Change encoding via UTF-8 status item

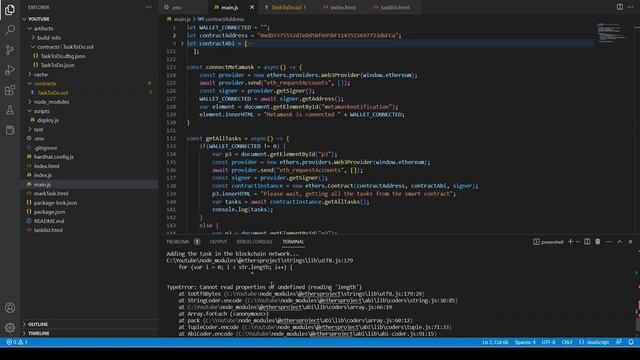[548, 342]
